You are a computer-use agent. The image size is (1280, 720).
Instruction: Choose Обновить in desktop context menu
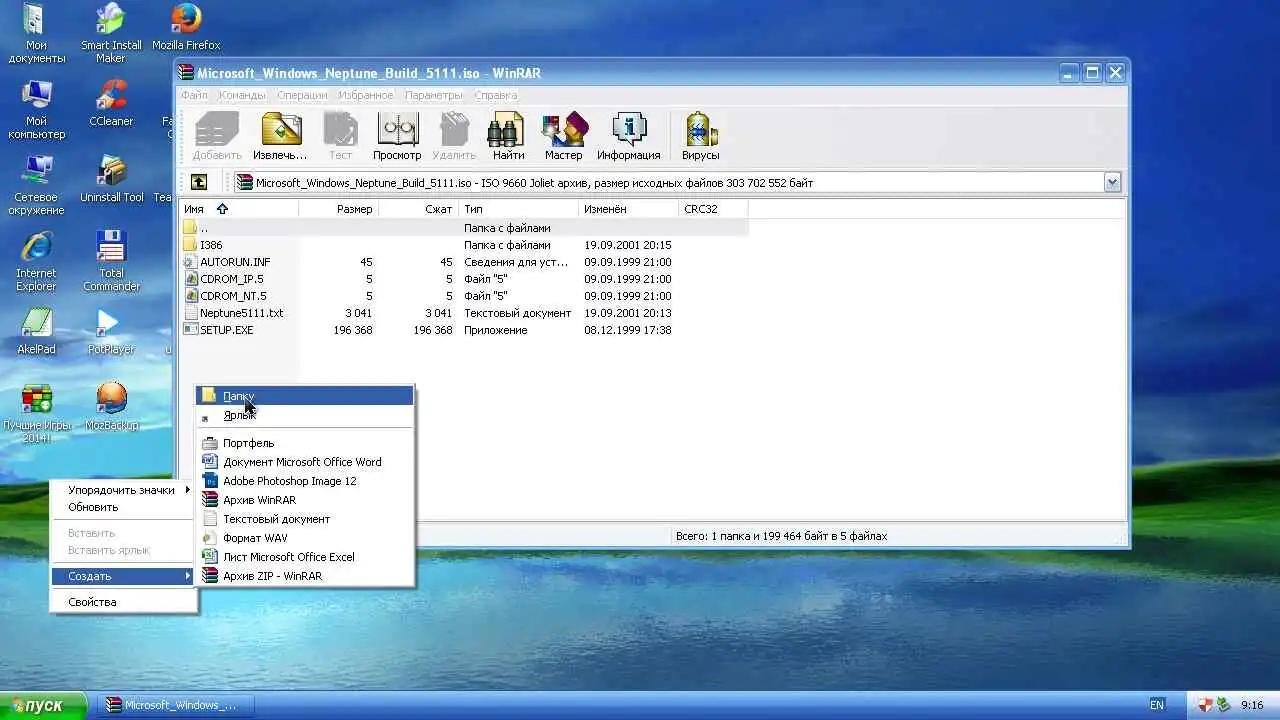(124, 507)
